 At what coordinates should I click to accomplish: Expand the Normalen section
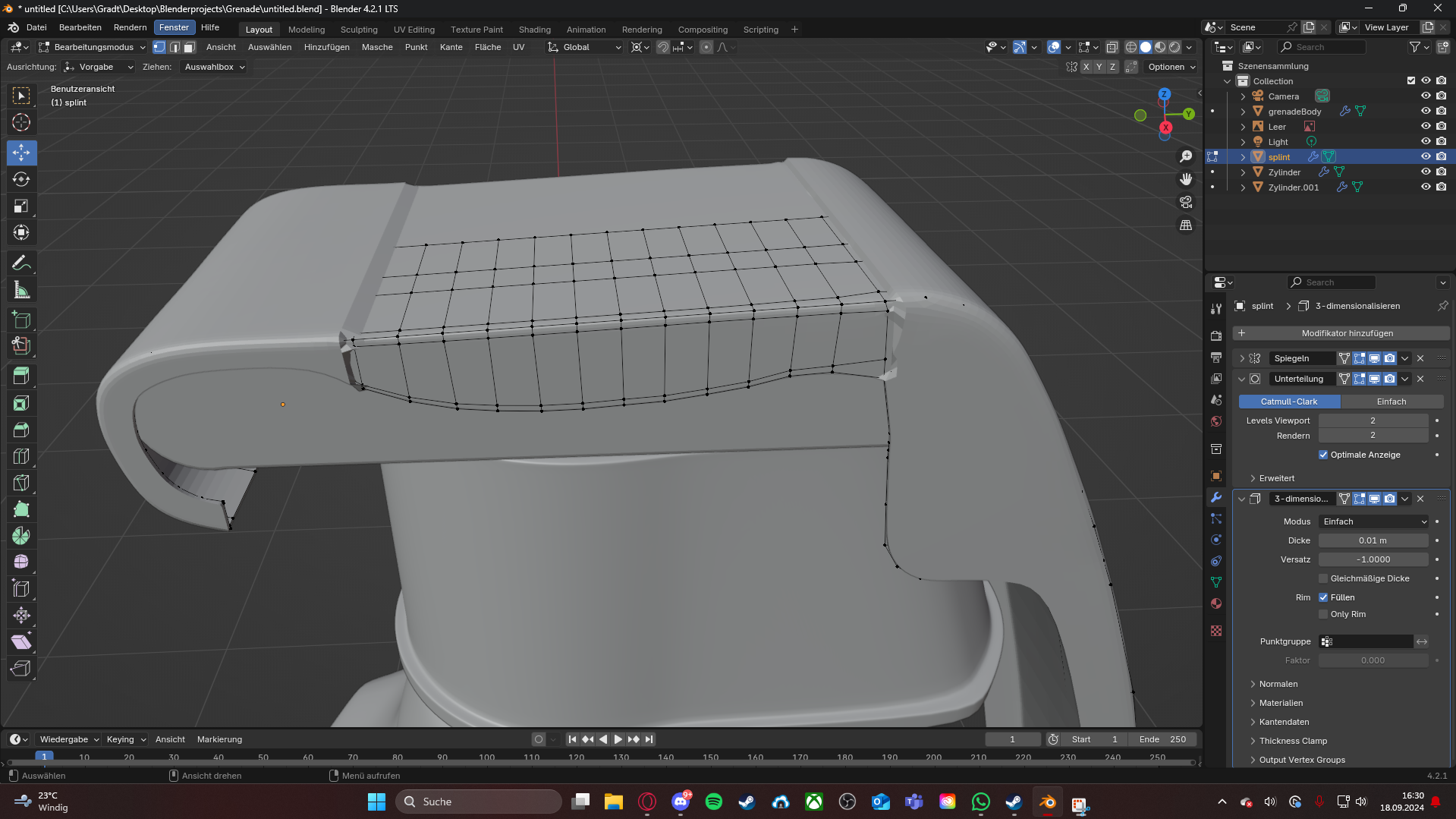tap(1278, 684)
